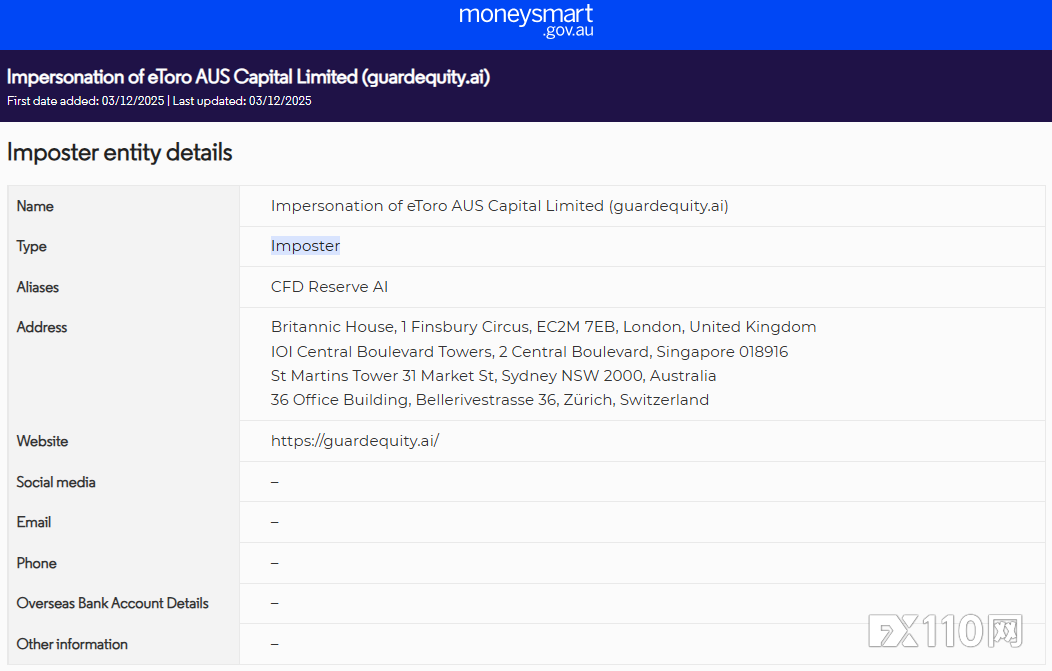The image size is (1052, 671).
Task: Click the Britannic House London address line
Action: click(543, 327)
